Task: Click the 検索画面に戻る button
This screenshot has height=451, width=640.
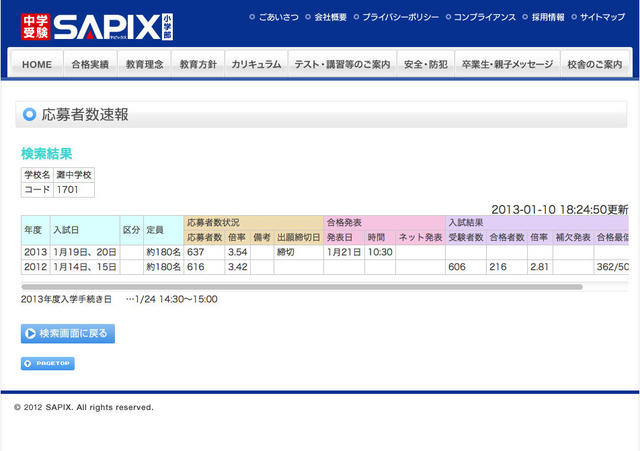Action: (x=68, y=333)
